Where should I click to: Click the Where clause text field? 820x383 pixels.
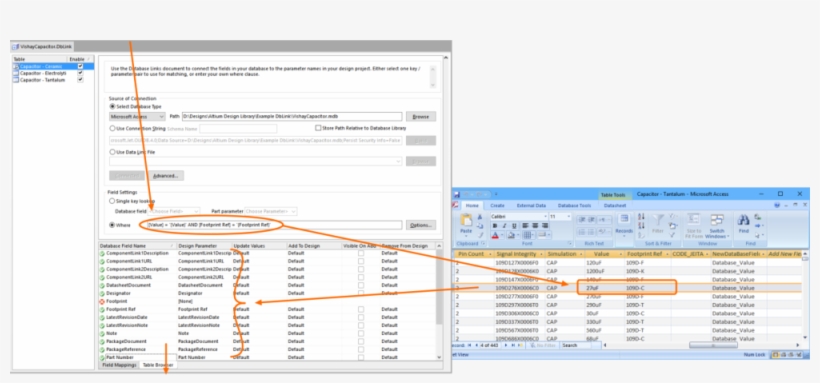(274, 225)
